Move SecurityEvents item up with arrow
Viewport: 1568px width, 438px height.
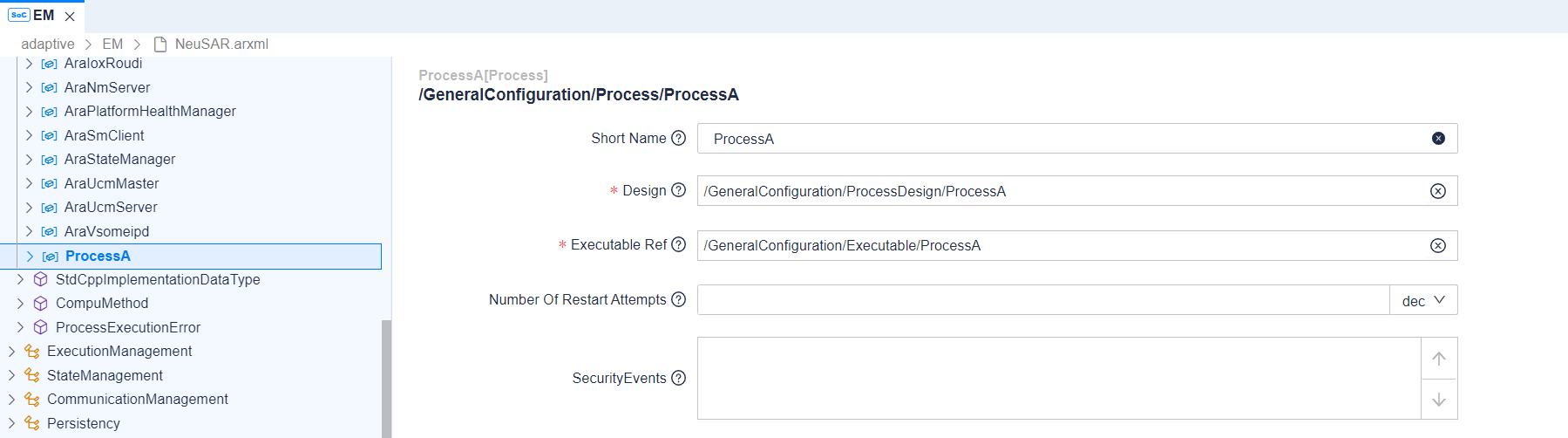(x=1439, y=359)
